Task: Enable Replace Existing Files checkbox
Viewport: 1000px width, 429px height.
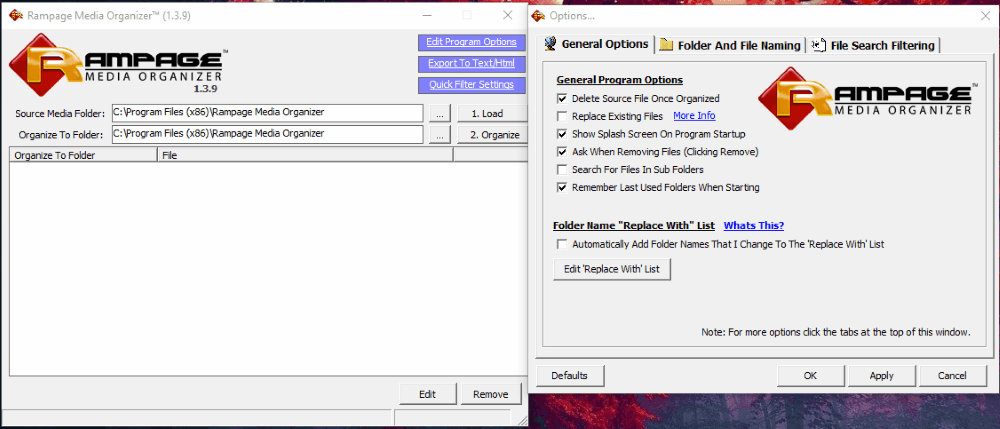Action: pyautogui.click(x=562, y=117)
